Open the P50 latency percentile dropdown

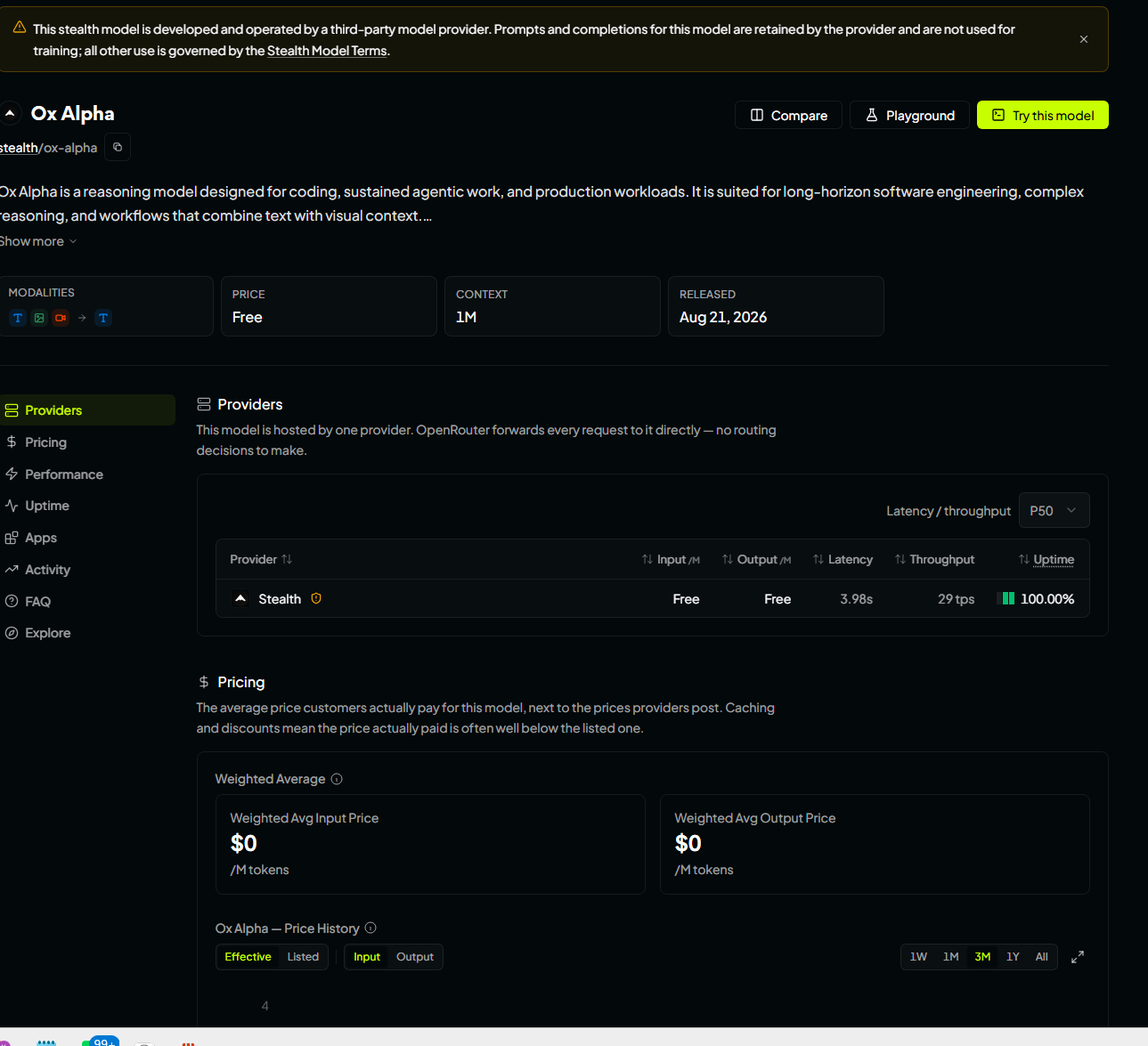1054,510
